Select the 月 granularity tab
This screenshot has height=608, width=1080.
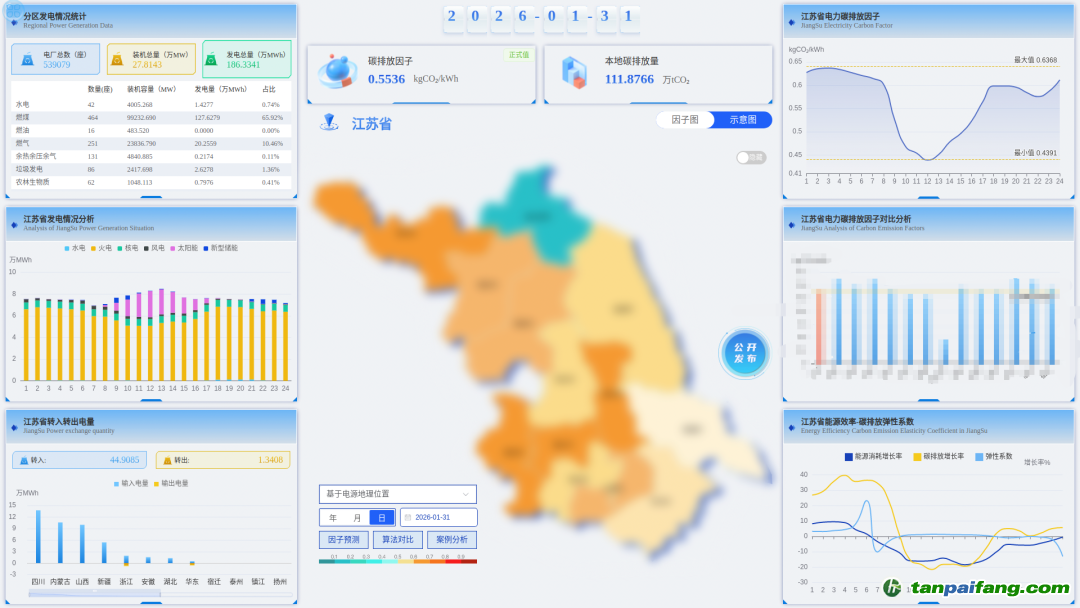[357, 518]
